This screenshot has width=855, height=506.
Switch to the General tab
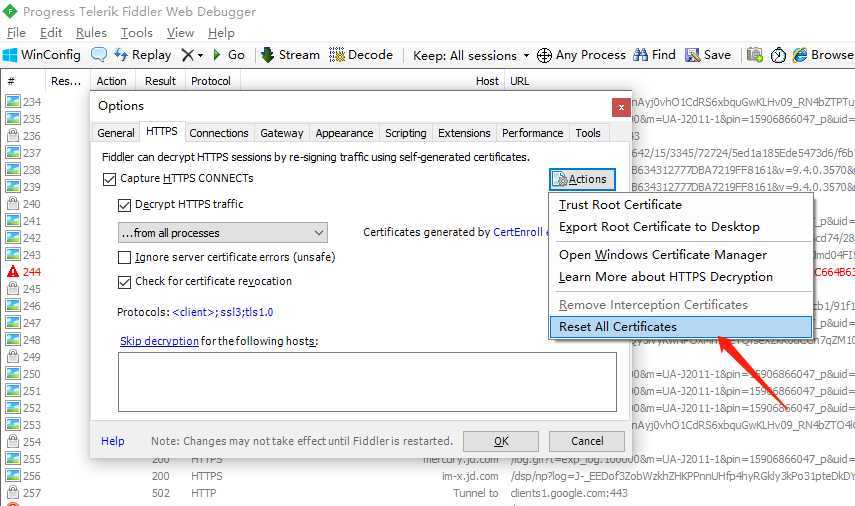116,133
